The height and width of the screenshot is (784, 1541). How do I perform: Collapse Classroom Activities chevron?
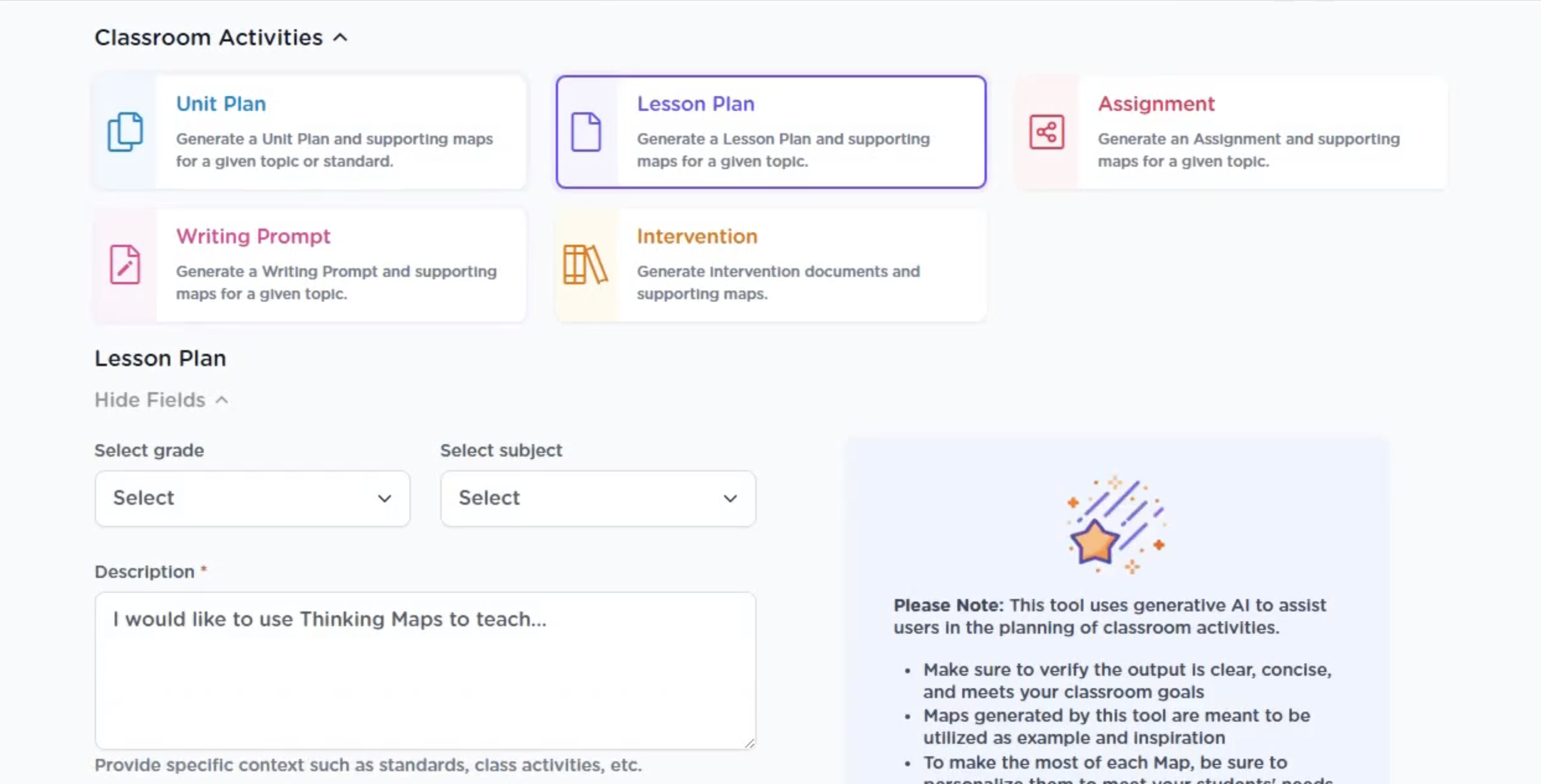(x=340, y=37)
